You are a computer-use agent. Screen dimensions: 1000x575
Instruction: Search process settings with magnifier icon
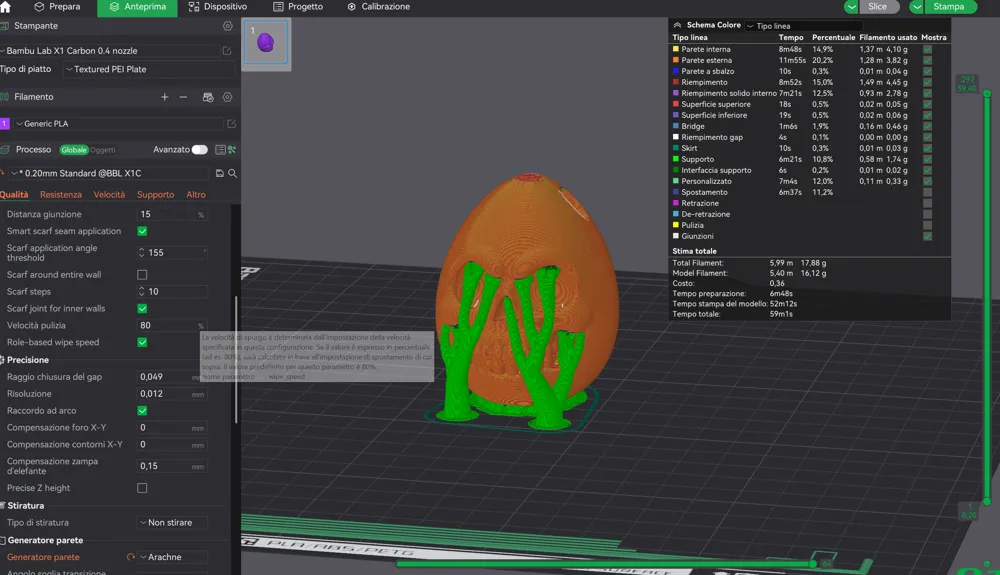pyautogui.click(x=233, y=173)
